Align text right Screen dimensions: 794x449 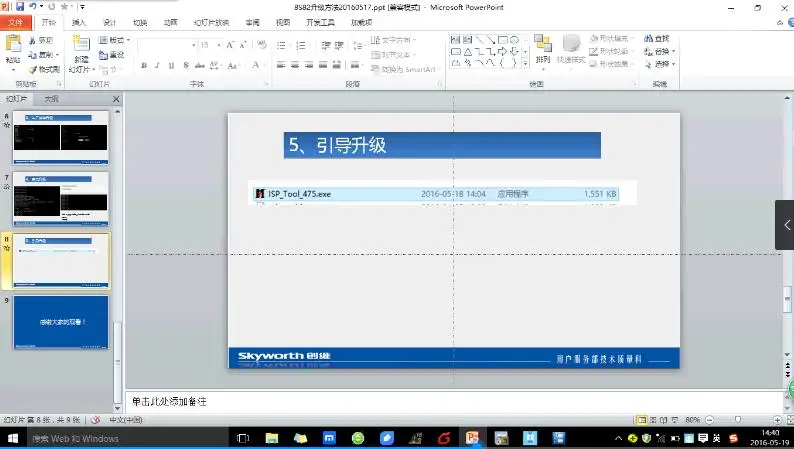tap(308, 65)
